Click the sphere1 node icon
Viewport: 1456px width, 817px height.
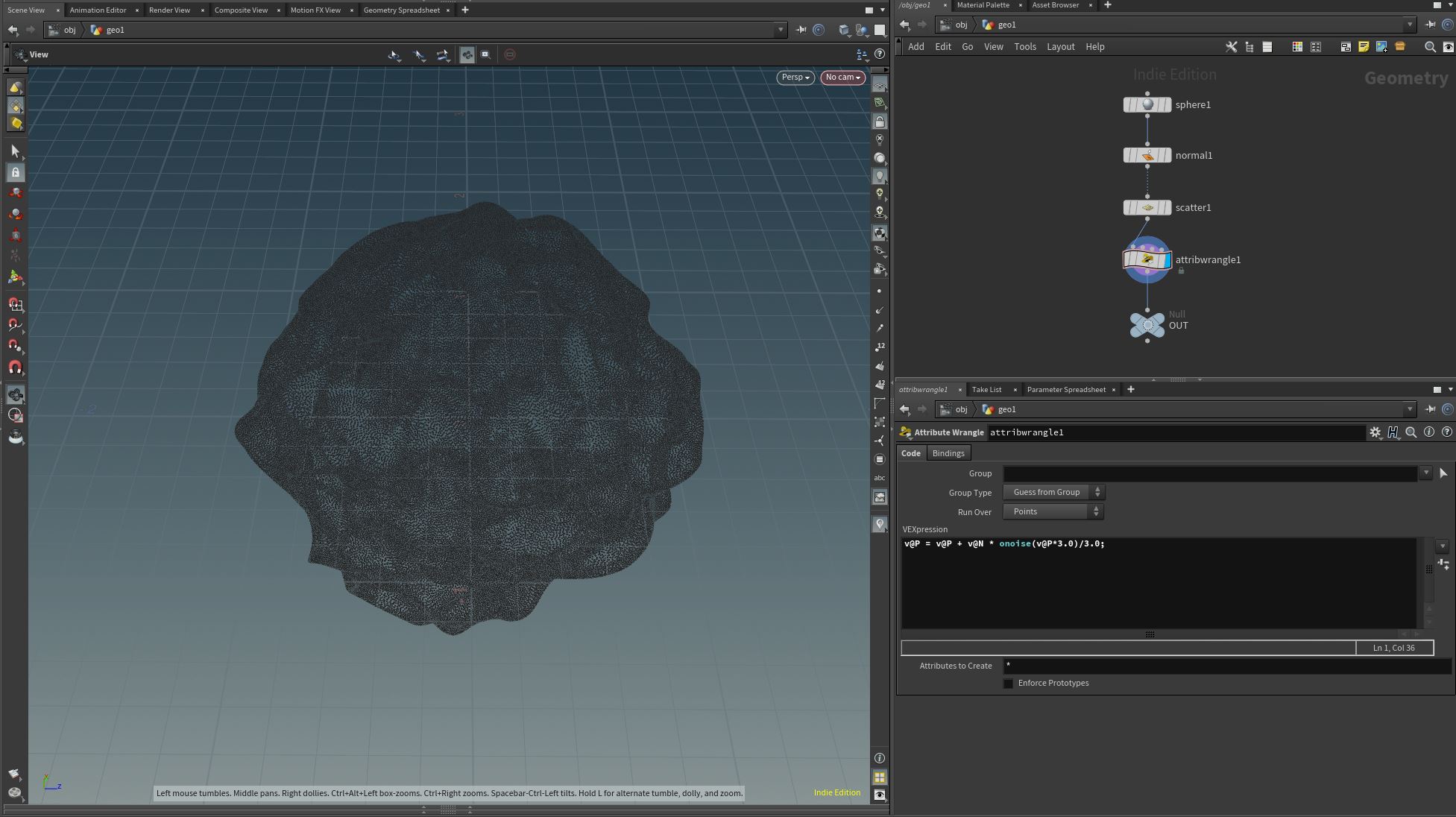pyautogui.click(x=1147, y=104)
